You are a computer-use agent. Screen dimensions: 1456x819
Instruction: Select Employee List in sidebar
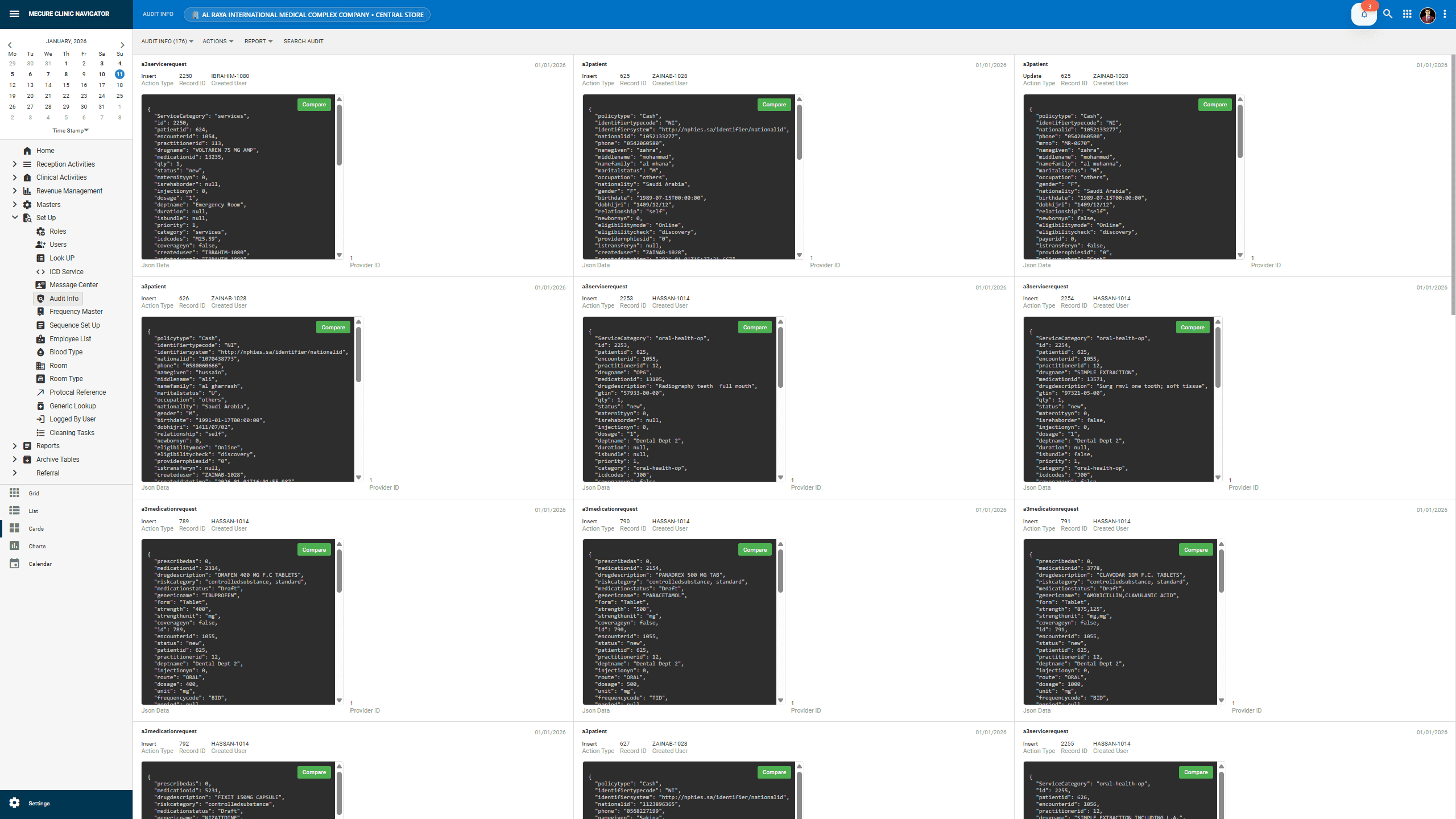pos(70,339)
